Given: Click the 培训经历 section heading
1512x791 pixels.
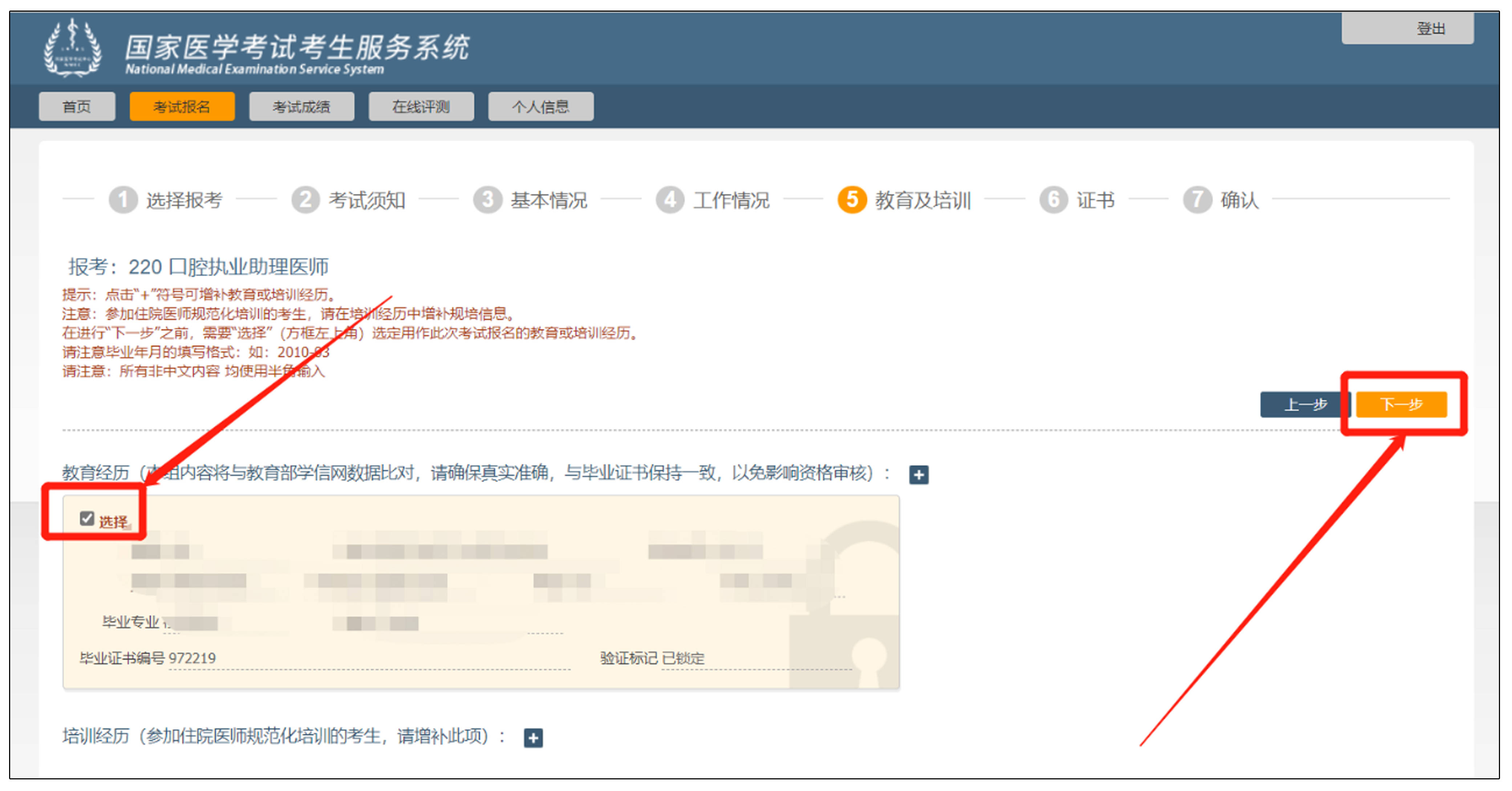Looking at the screenshot, I should [284, 736].
